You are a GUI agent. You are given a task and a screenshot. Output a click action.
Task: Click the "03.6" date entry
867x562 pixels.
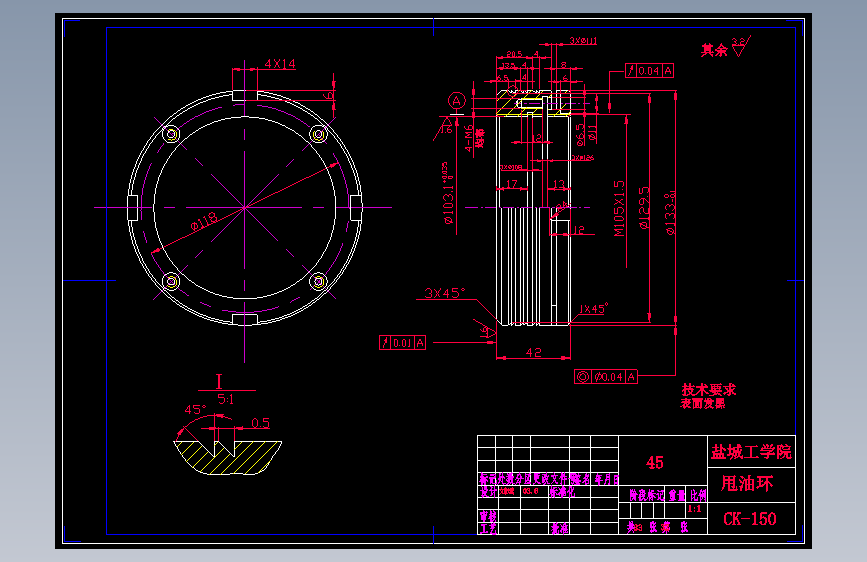[530, 491]
